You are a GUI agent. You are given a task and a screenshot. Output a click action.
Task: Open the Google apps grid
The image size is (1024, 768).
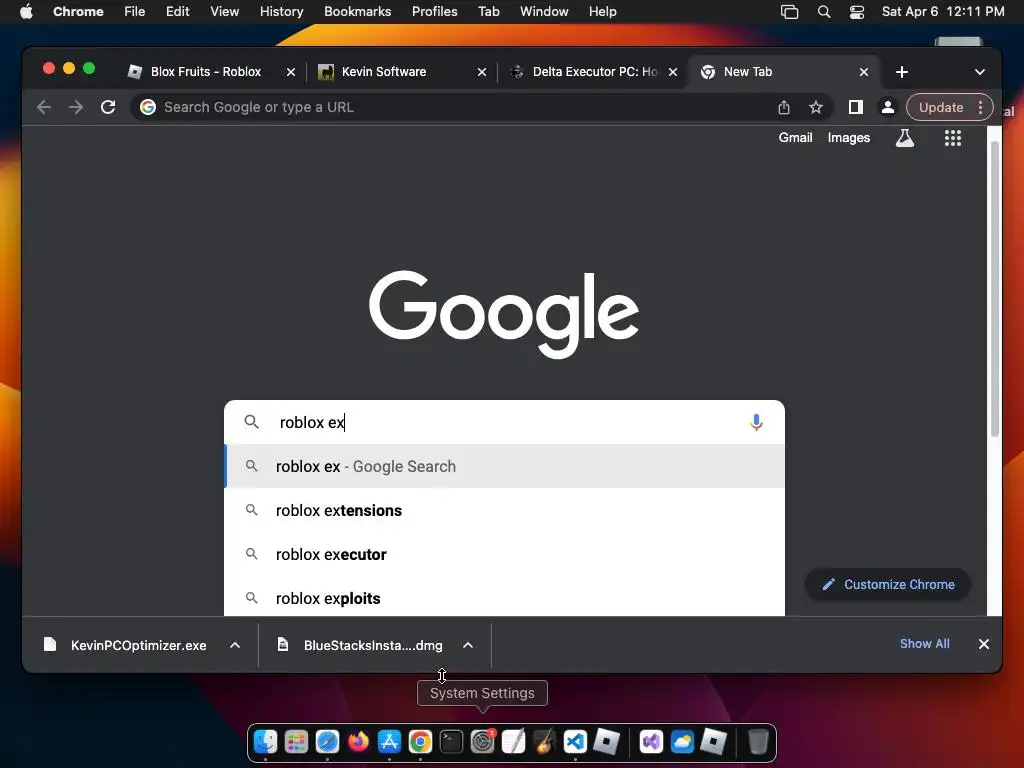(953, 138)
